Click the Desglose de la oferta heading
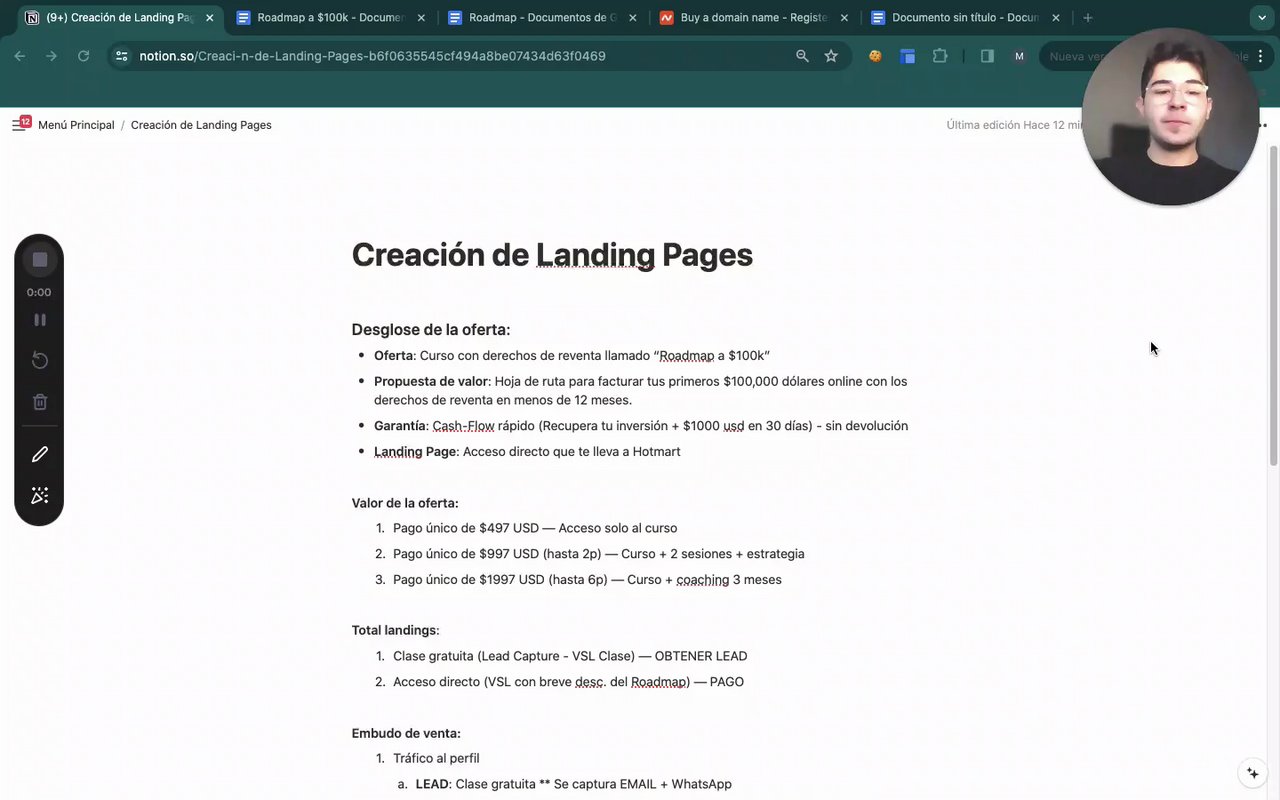1280x800 pixels. tap(431, 330)
